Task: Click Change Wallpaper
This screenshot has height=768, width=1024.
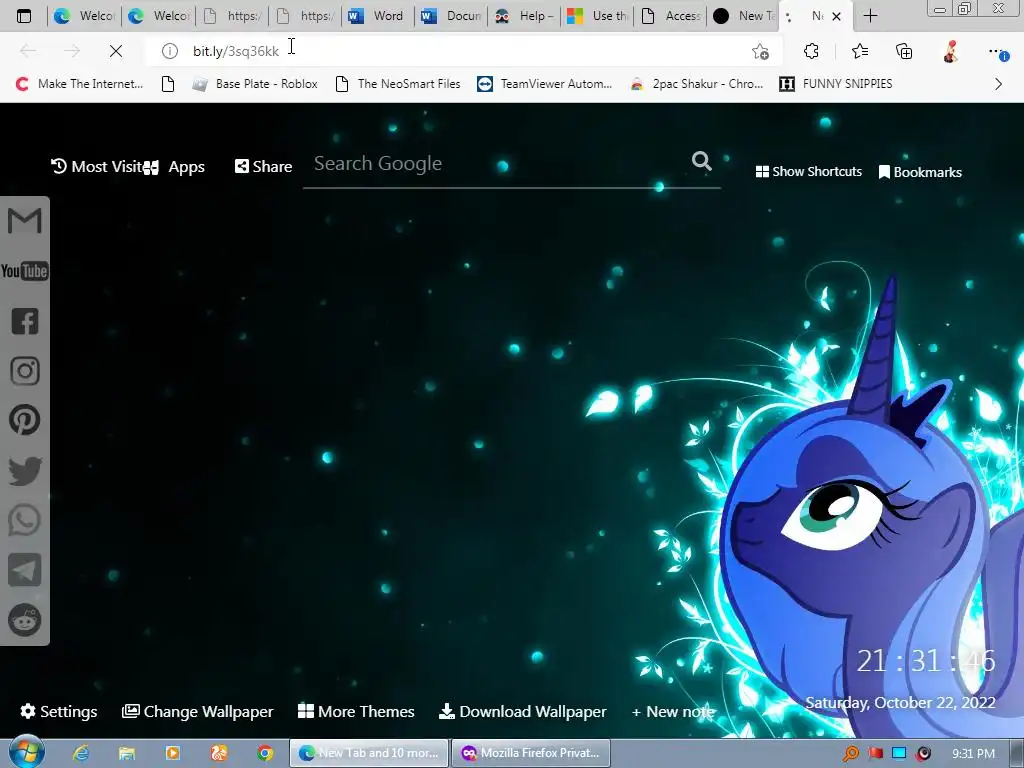Action: click(x=198, y=711)
